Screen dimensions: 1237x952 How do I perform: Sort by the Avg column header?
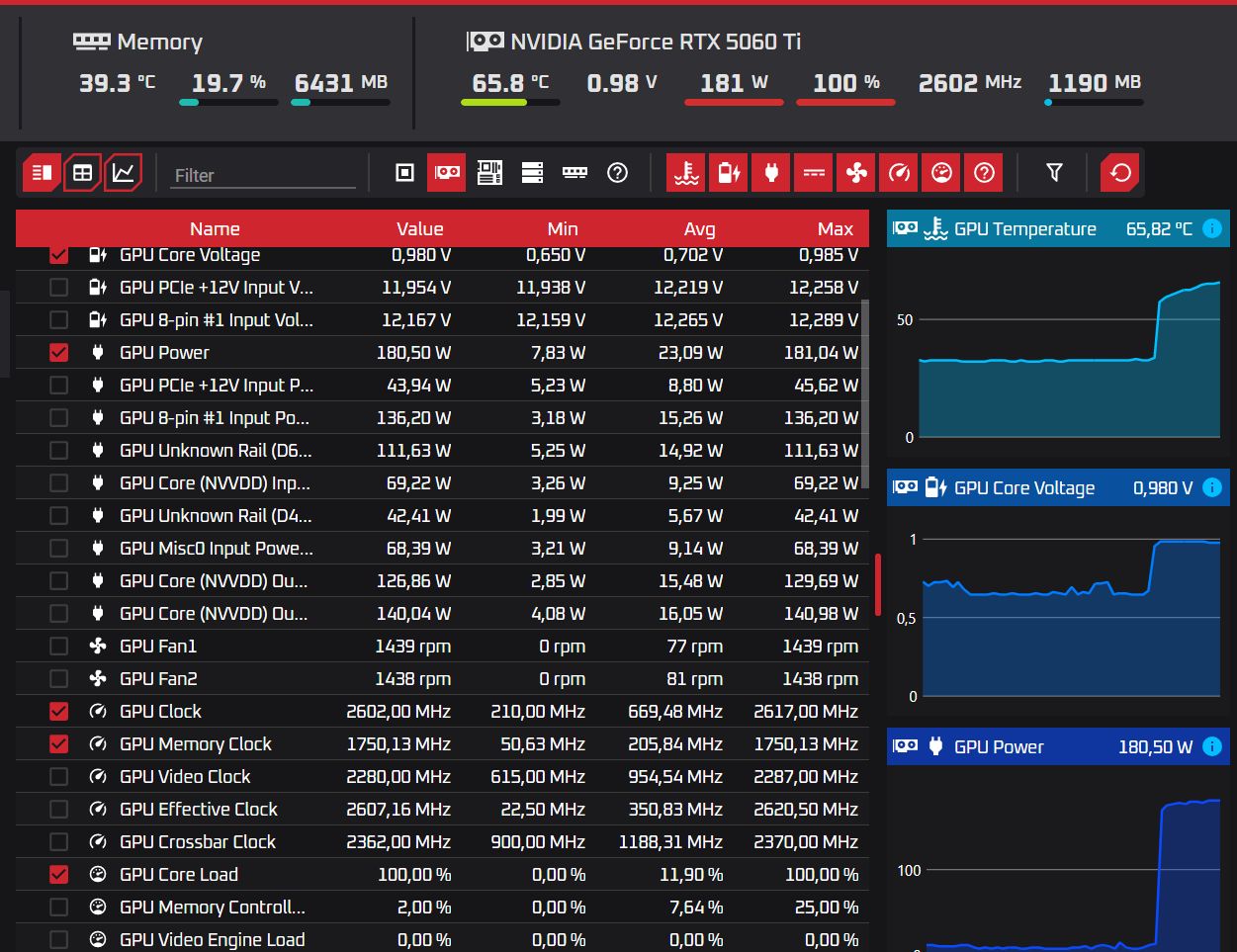click(699, 228)
